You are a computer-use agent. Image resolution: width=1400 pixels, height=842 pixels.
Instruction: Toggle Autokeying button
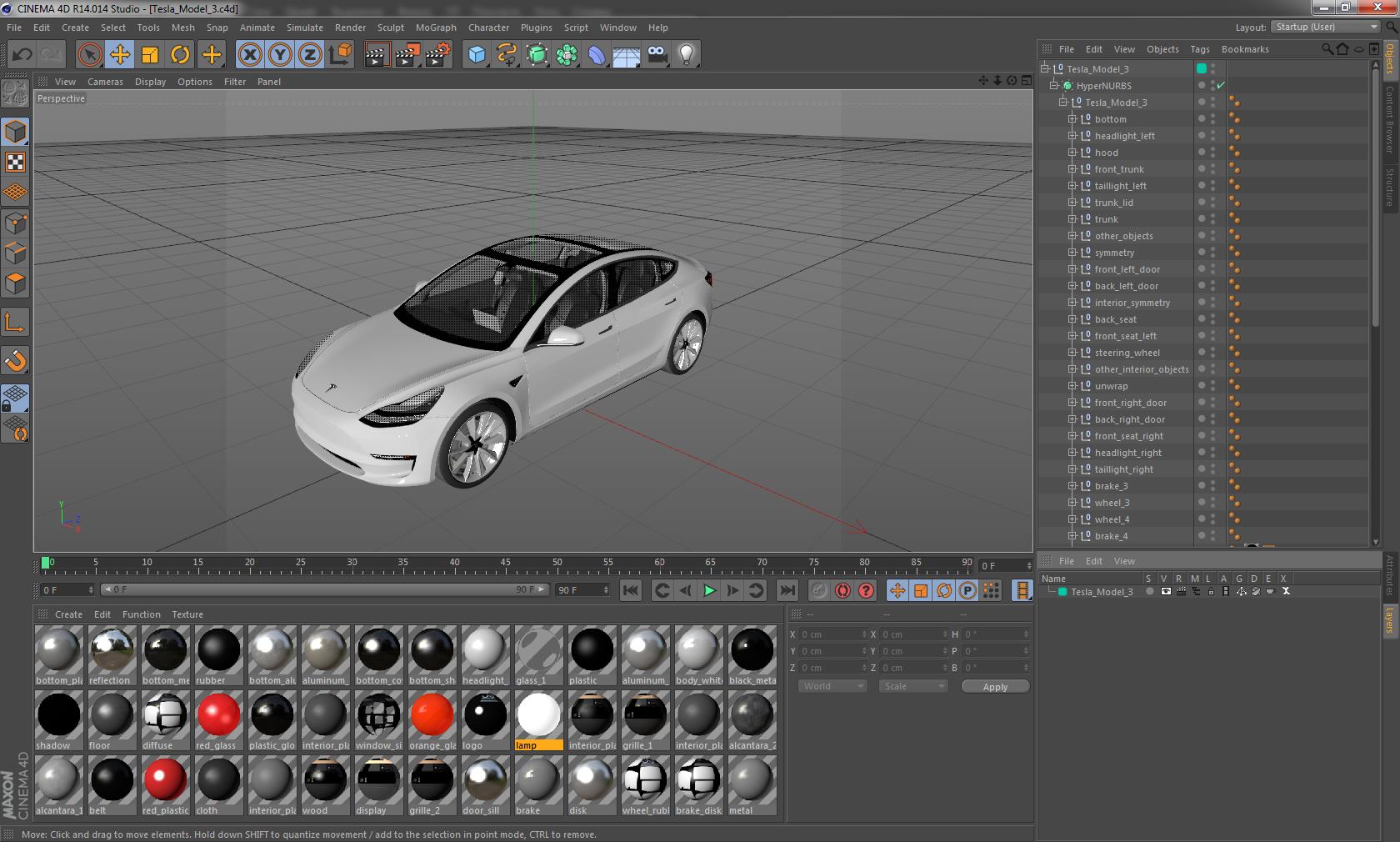coord(842,590)
